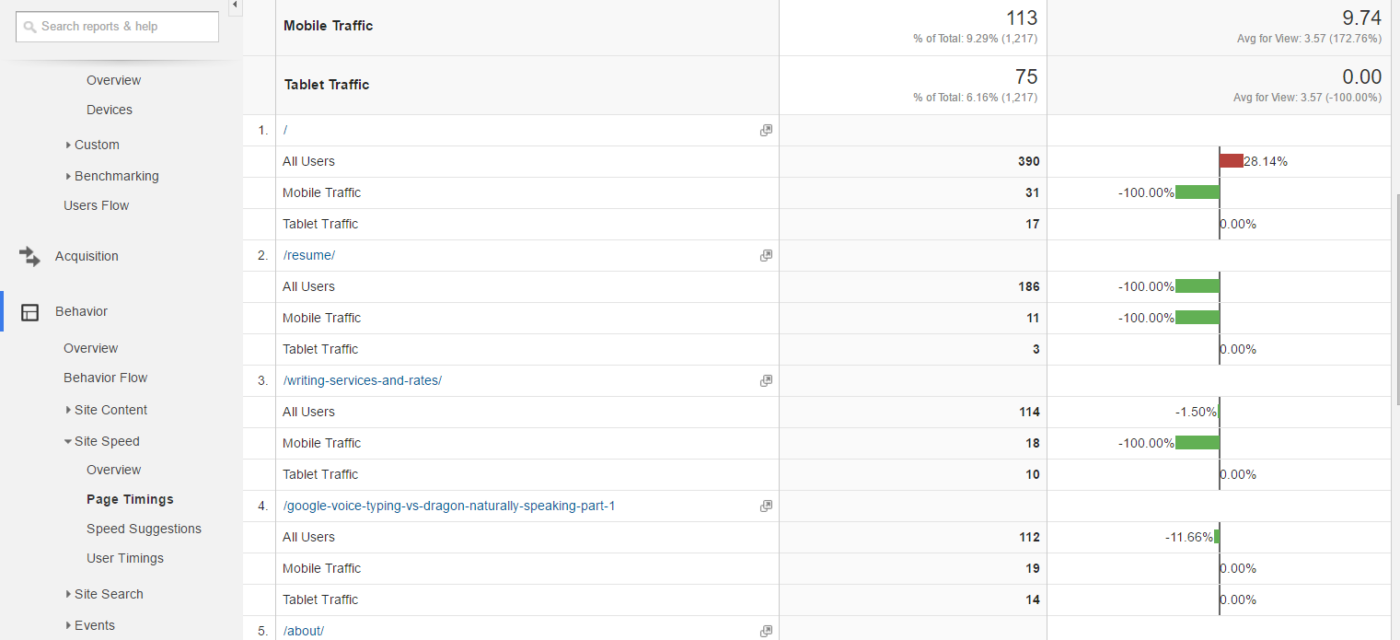Open the Acquisition section icon

tap(29, 256)
